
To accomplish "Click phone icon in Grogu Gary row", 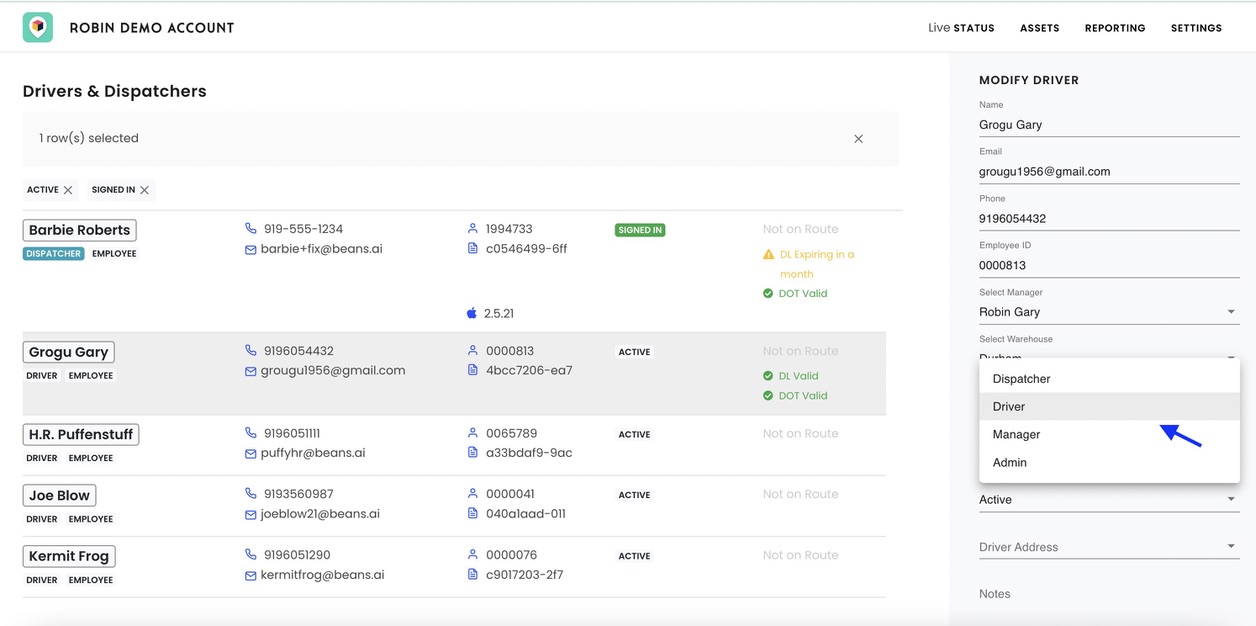I will point(251,351).
